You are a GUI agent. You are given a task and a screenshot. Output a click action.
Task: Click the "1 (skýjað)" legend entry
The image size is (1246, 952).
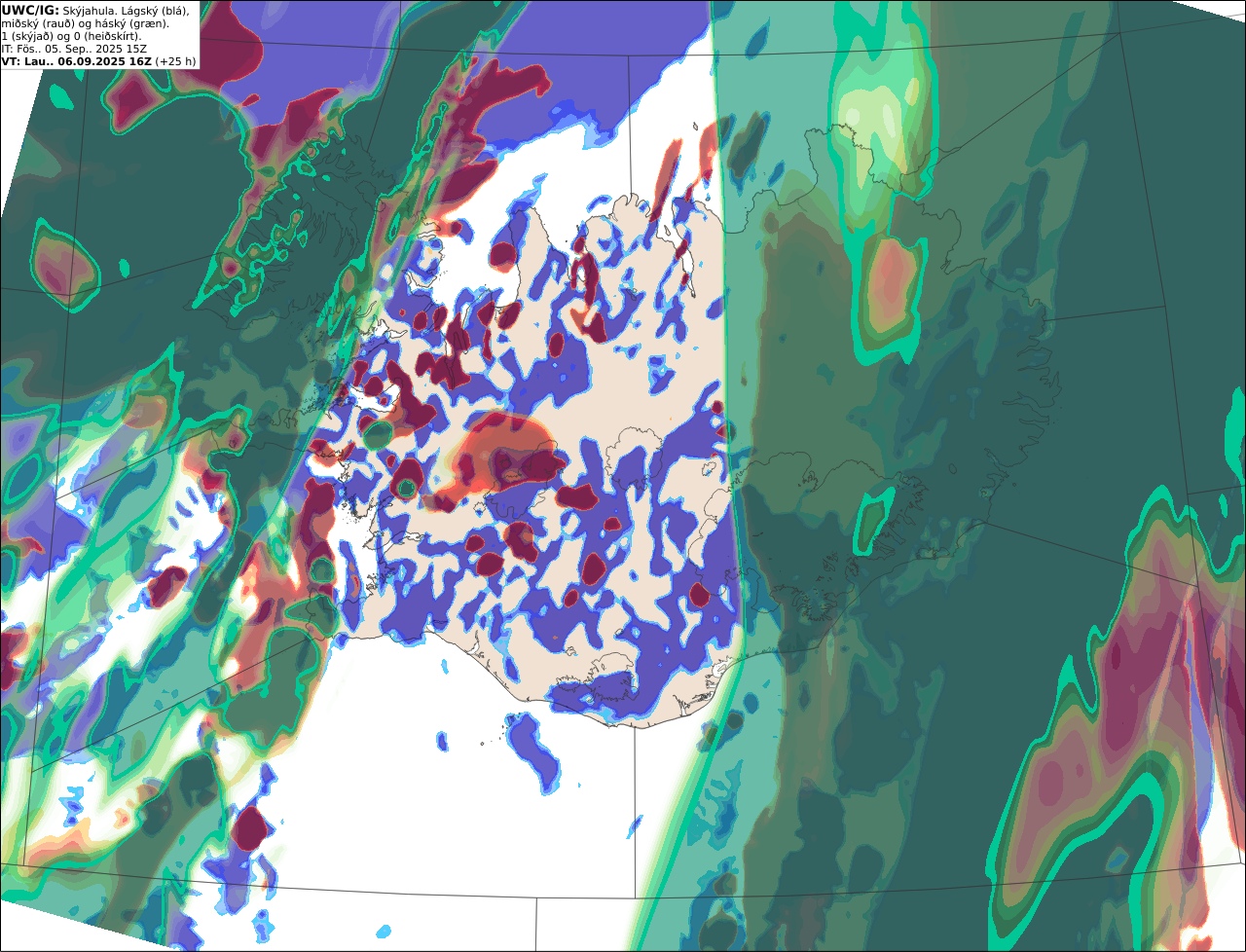click(27, 36)
